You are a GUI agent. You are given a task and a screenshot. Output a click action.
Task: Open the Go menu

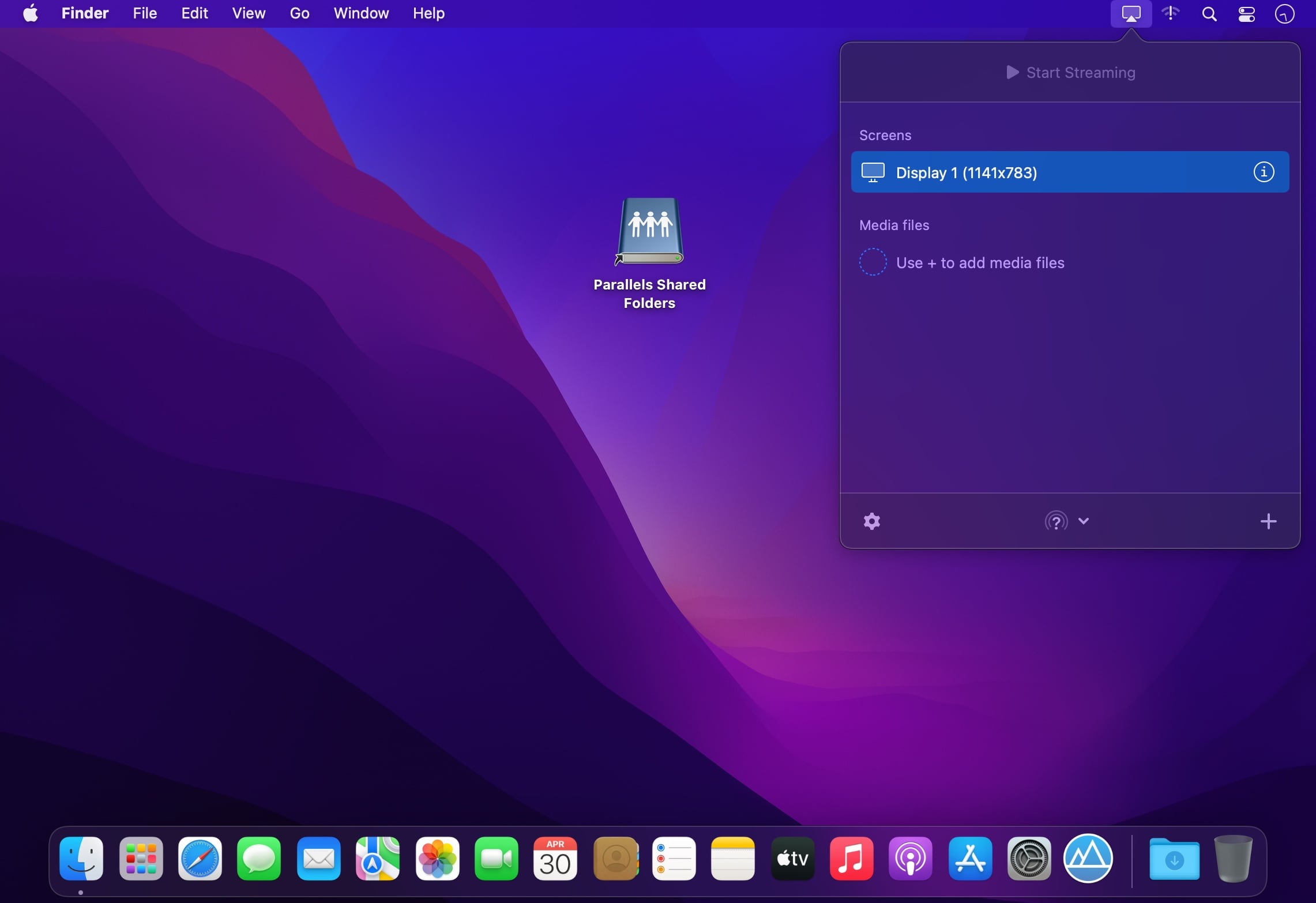pyautogui.click(x=299, y=13)
